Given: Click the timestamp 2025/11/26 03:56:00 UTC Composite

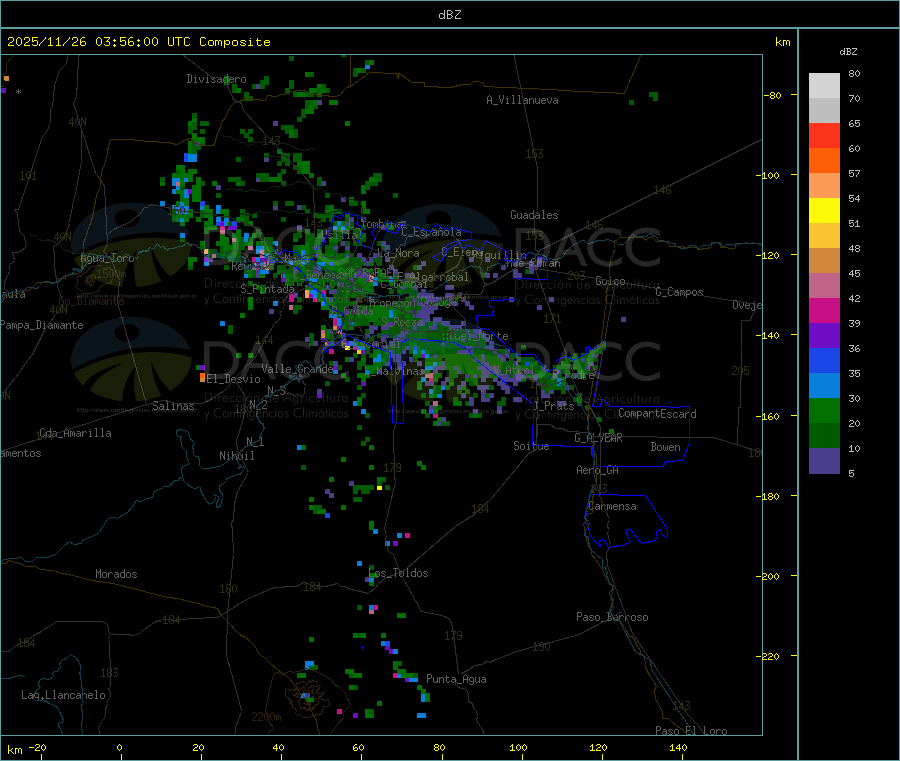Looking at the screenshot, I should coord(138,42).
